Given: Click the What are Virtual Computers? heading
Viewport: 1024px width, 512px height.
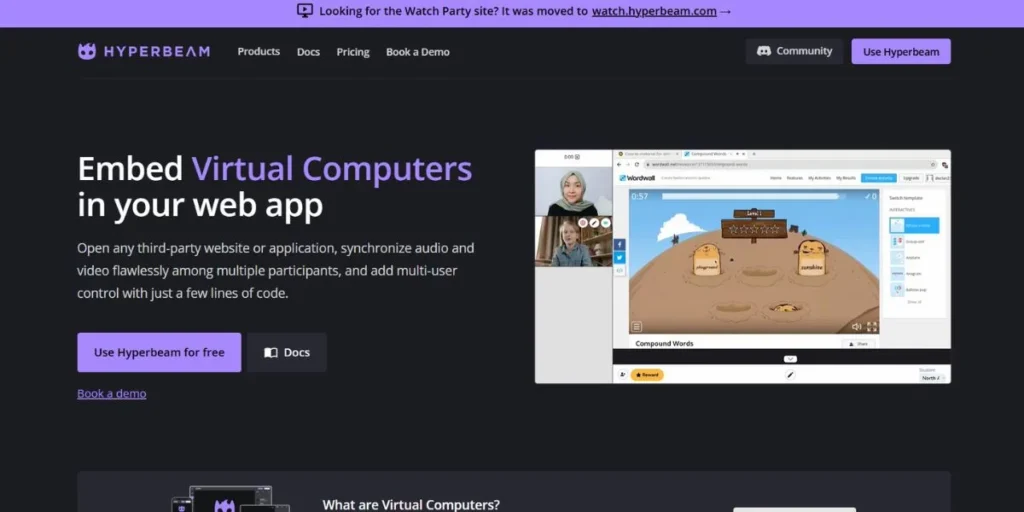Looking at the screenshot, I should tap(411, 505).
